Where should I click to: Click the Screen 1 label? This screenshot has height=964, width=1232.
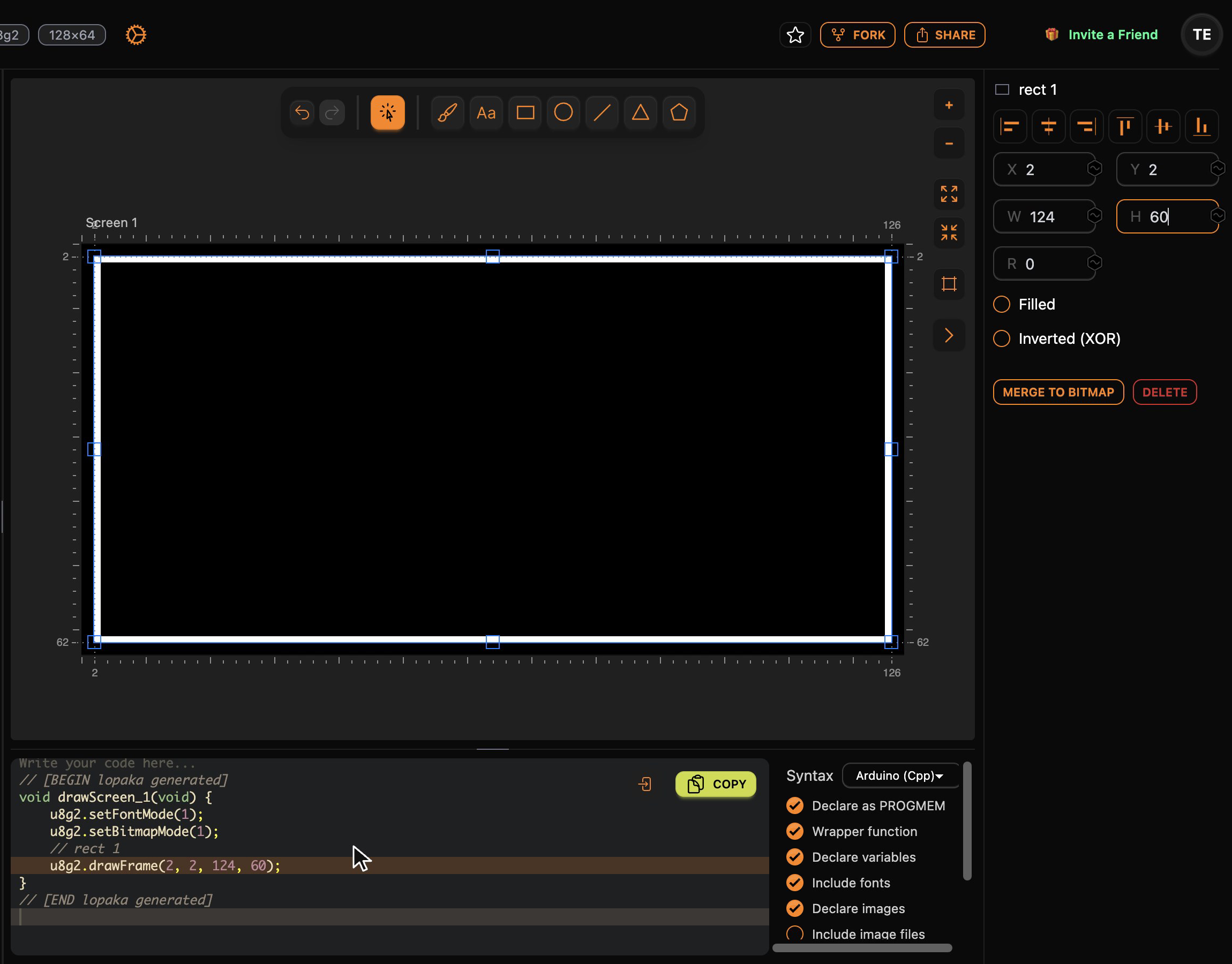point(111,223)
